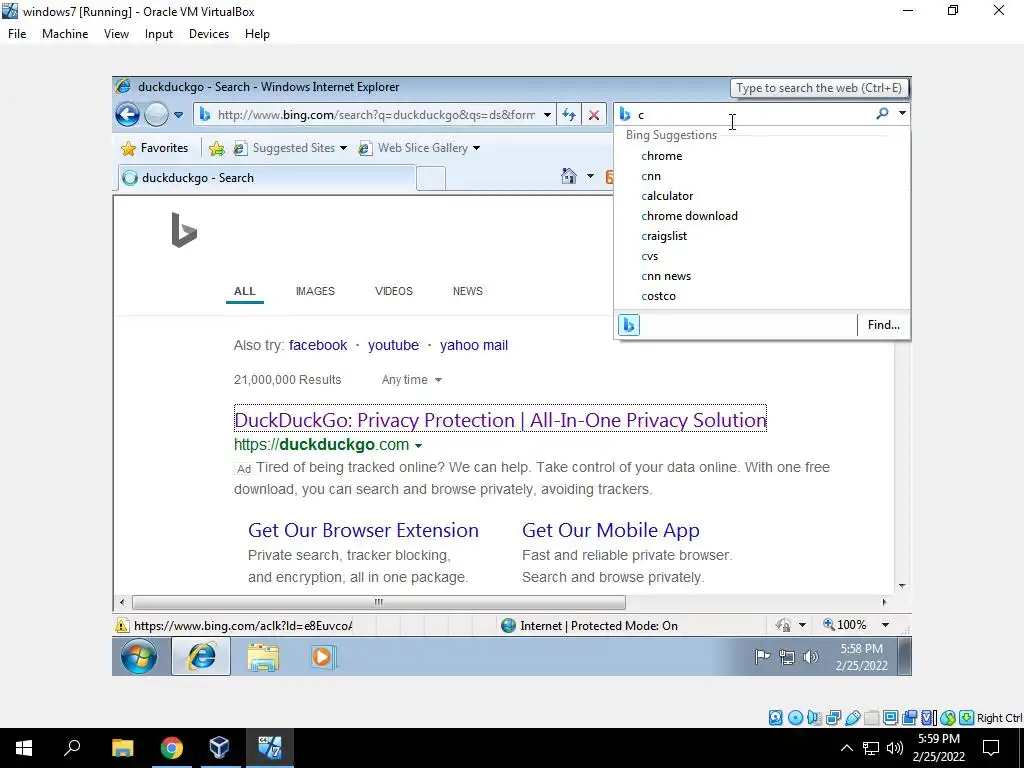The image size is (1024, 768).
Task: Click the greyed Forward arrow in Internet Explorer
Action: 156,115
